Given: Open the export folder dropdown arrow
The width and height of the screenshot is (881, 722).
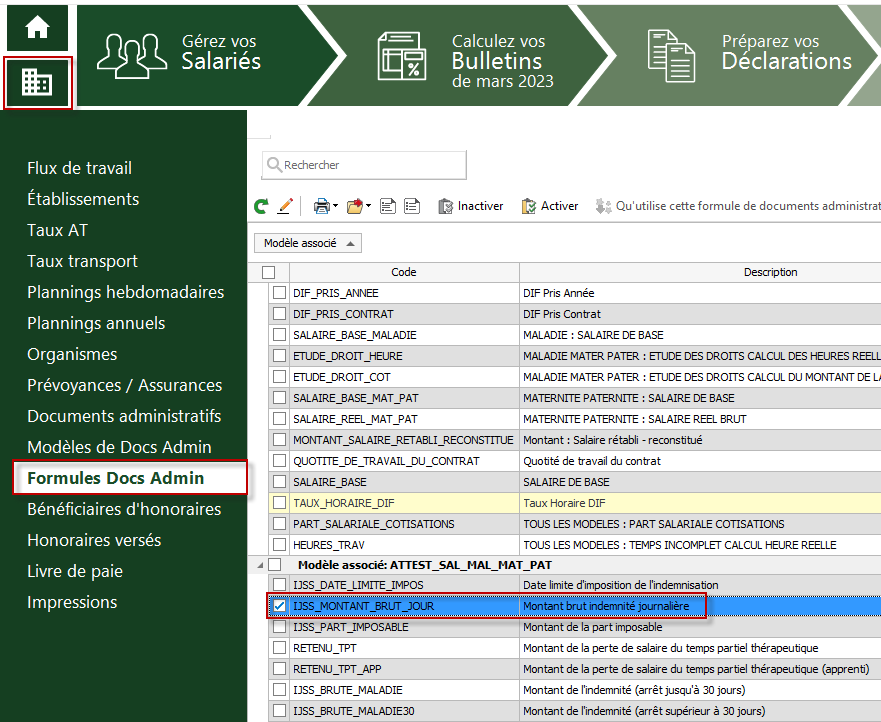Looking at the screenshot, I should (x=369, y=206).
